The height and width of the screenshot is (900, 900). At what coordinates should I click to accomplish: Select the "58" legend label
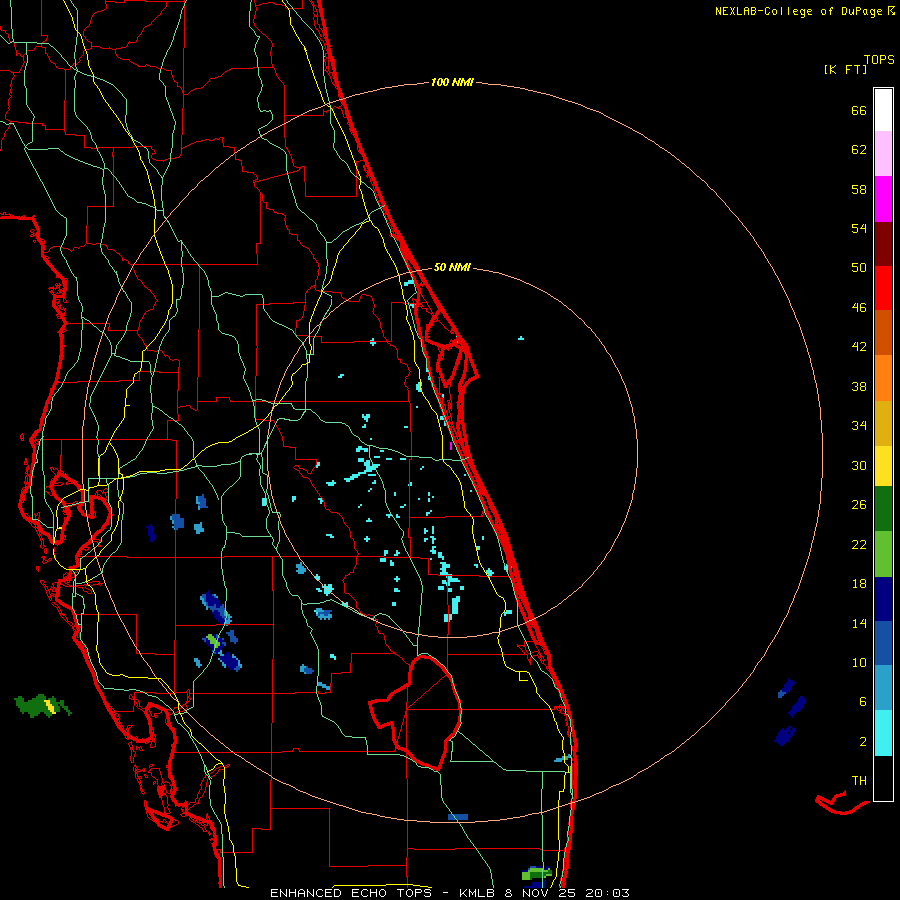(x=859, y=189)
